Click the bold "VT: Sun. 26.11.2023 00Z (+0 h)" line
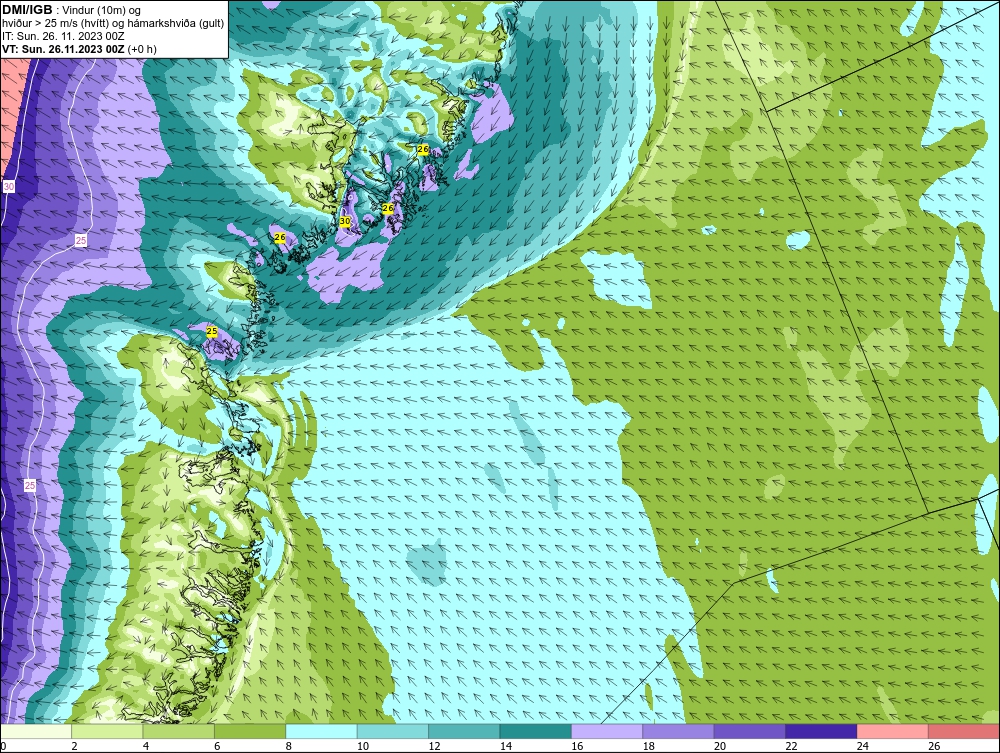This screenshot has height=753, width=1000. click(x=79, y=49)
